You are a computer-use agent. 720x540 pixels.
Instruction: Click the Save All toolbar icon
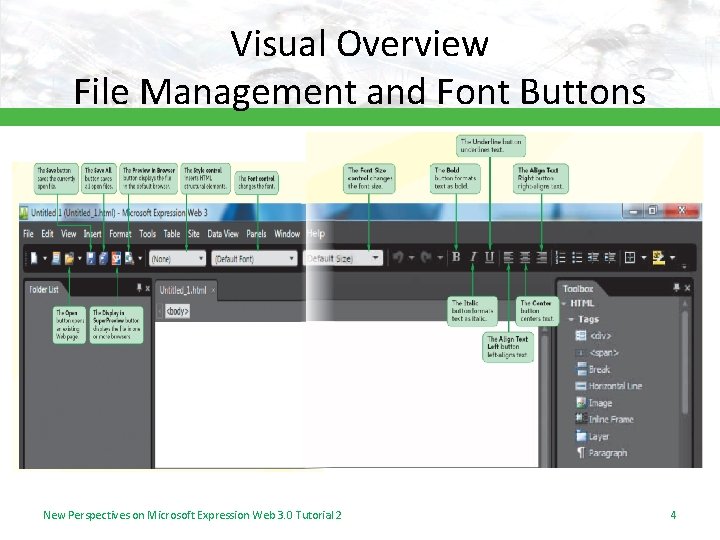pyautogui.click(x=103, y=259)
